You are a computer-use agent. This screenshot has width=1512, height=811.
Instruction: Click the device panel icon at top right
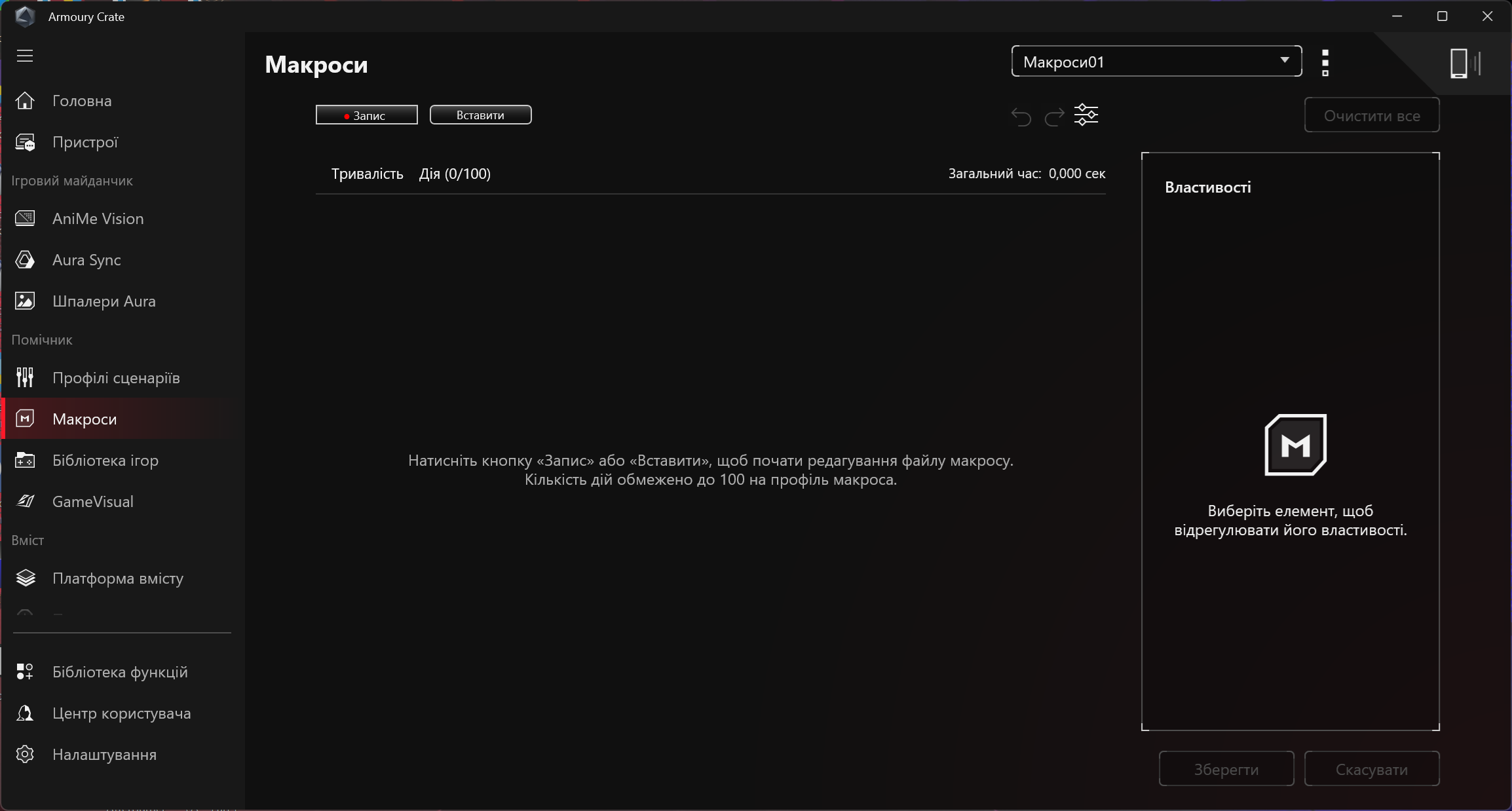(x=1464, y=64)
